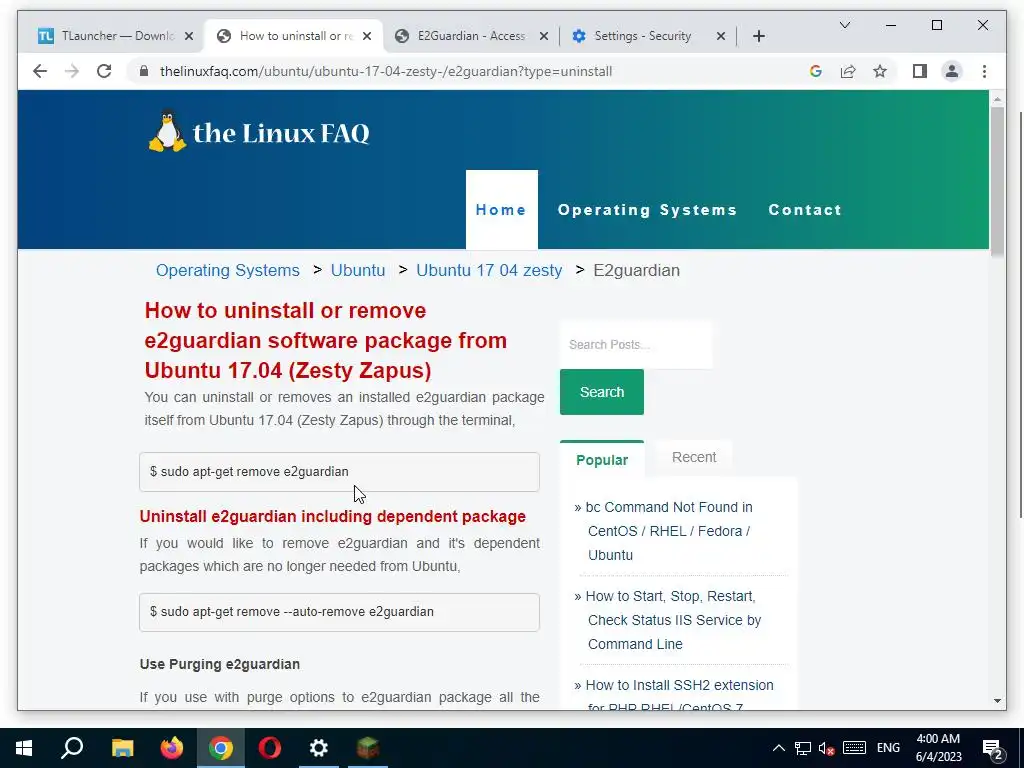The image size is (1024, 768).
Task: Open the Minecraft block taskbar icon
Action: (x=368, y=748)
